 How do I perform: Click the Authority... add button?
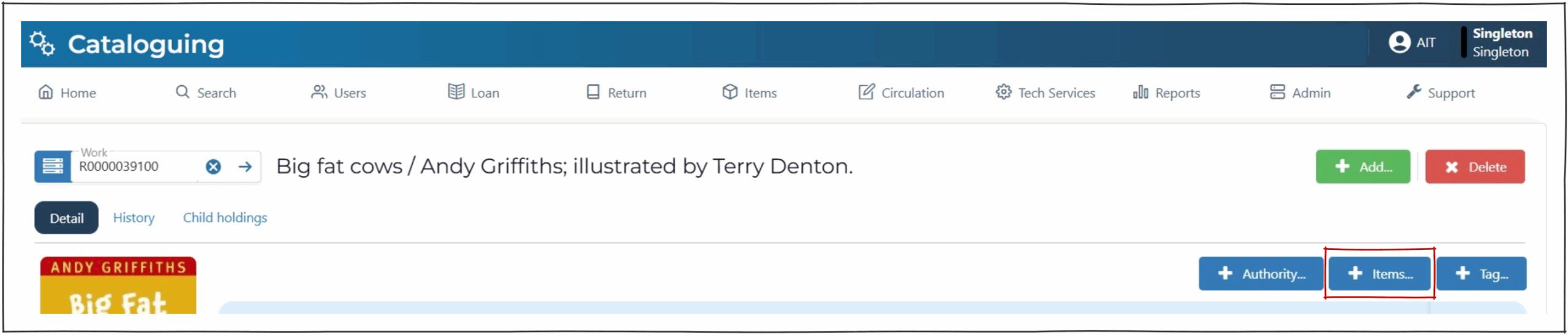click(x=1261, y=274)
